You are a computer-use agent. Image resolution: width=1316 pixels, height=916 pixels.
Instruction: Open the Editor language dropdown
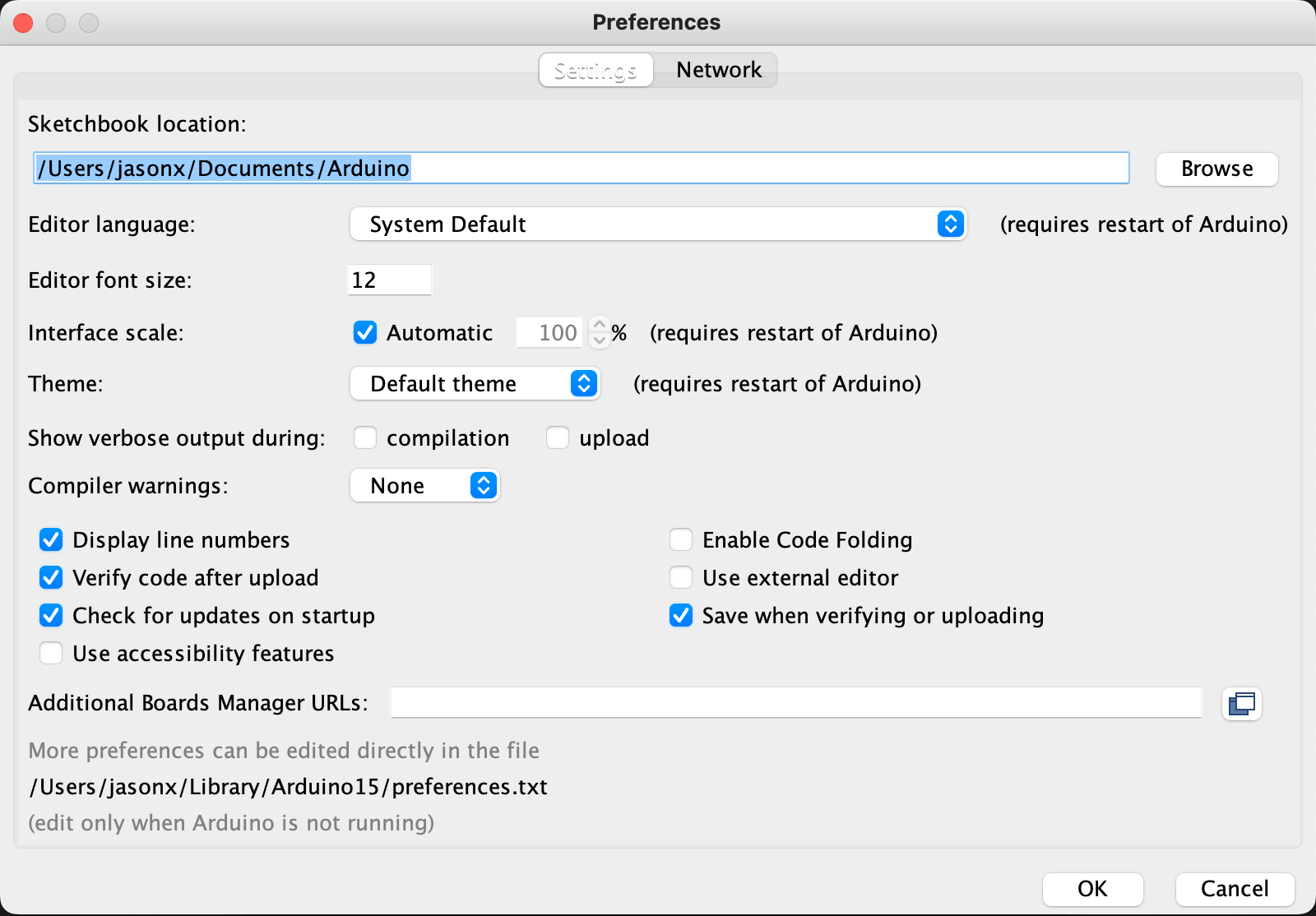[658, 224]
